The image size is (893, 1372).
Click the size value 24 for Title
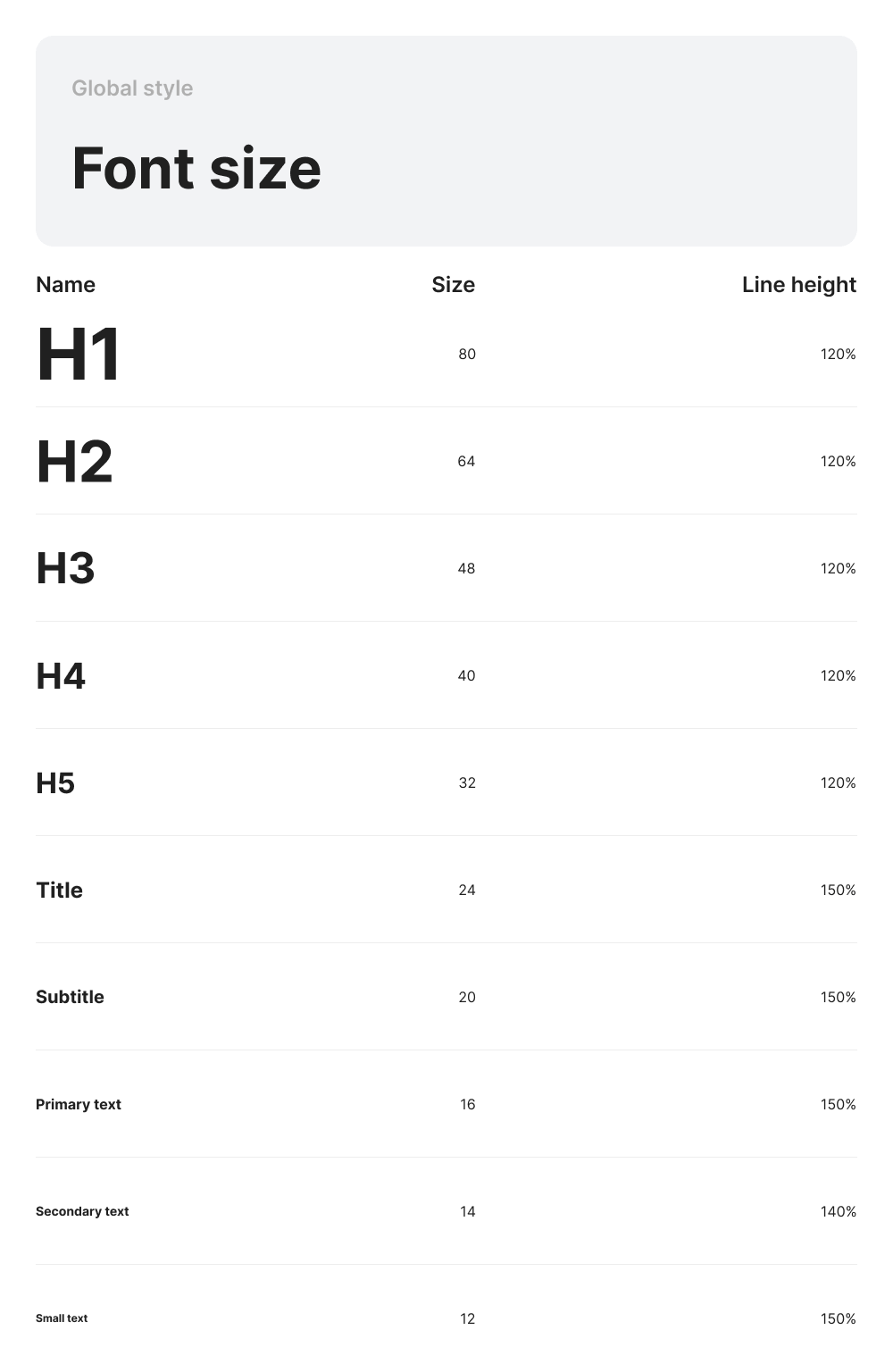tap(467, 890)
